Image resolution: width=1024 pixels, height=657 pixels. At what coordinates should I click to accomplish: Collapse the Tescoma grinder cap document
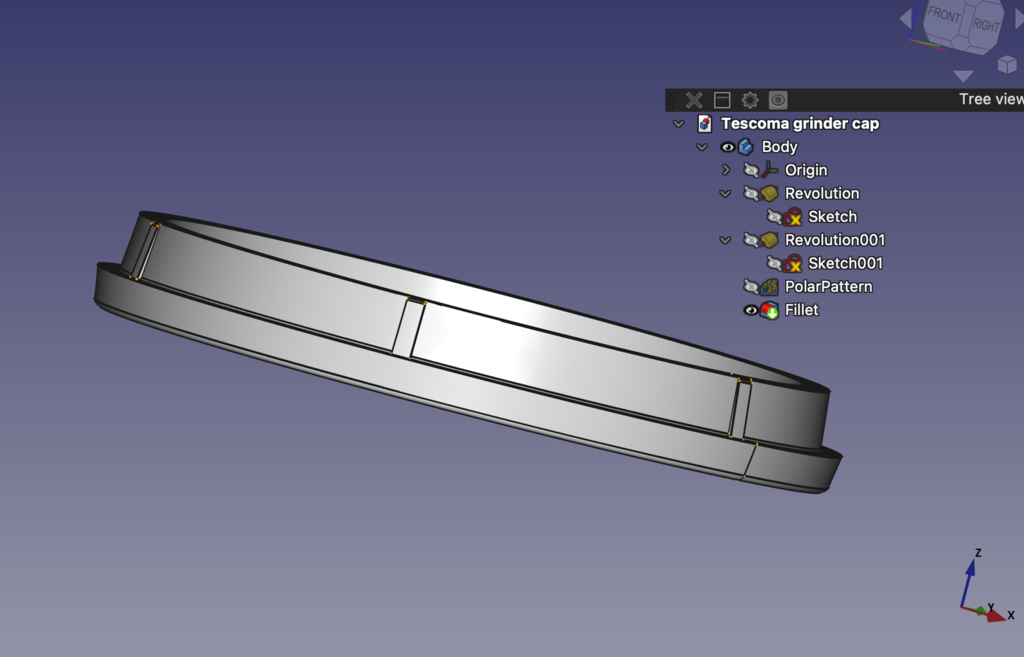coord(679,123)
